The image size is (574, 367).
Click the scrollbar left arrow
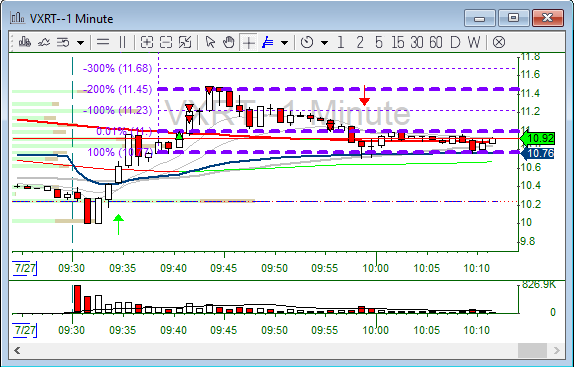tap(17, 351)
